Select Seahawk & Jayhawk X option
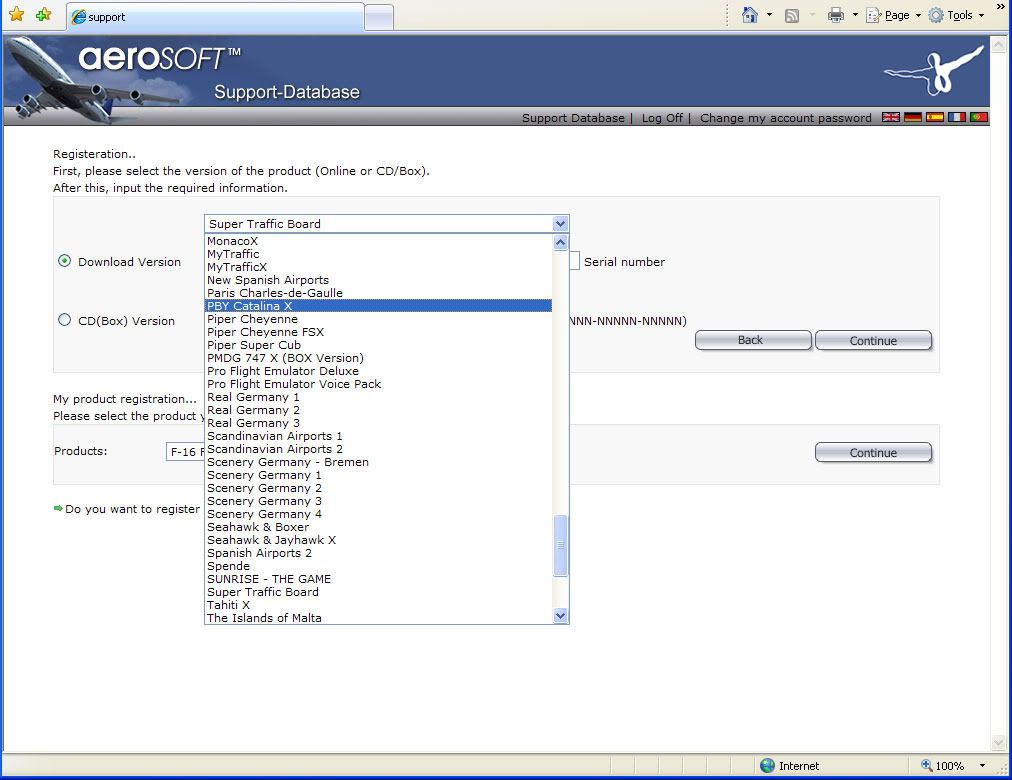Screen dimensions: 1012x780 pyautogui.click(x=378, y=540)
